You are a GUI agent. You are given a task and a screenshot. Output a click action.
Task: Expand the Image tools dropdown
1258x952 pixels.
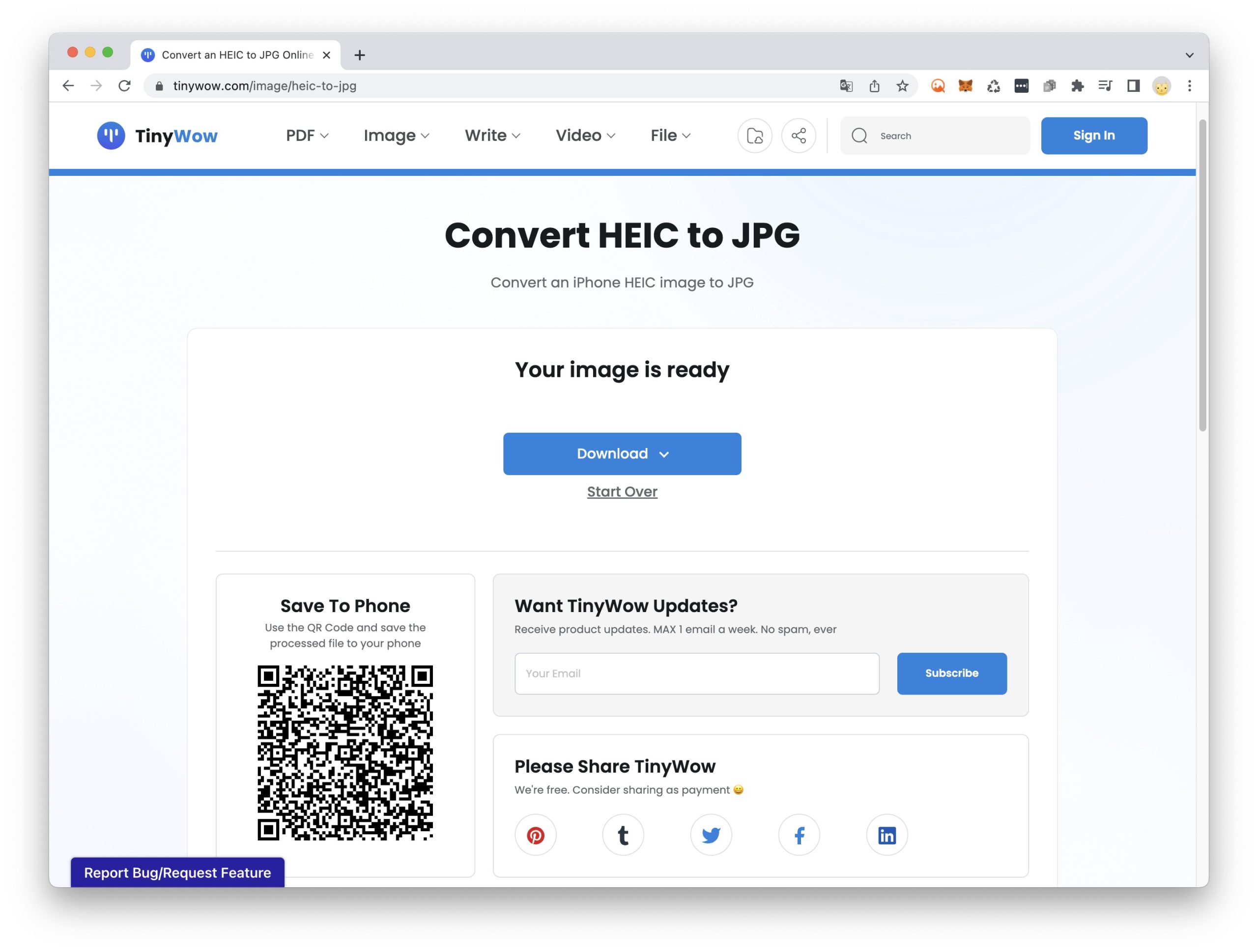tap(397, 136)
